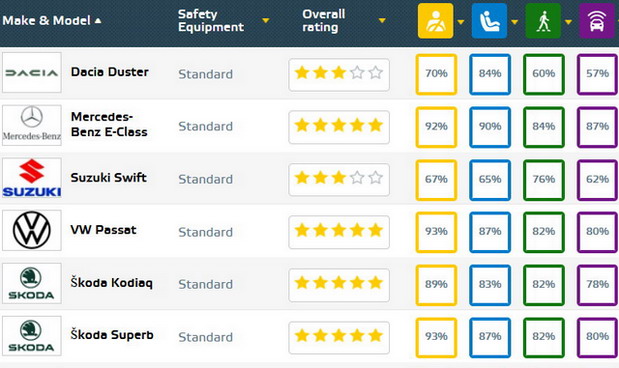Click the blue Child Occupant icon
Image resolution: width=619 pixels, height=368 pixels.
click(489, 21)
